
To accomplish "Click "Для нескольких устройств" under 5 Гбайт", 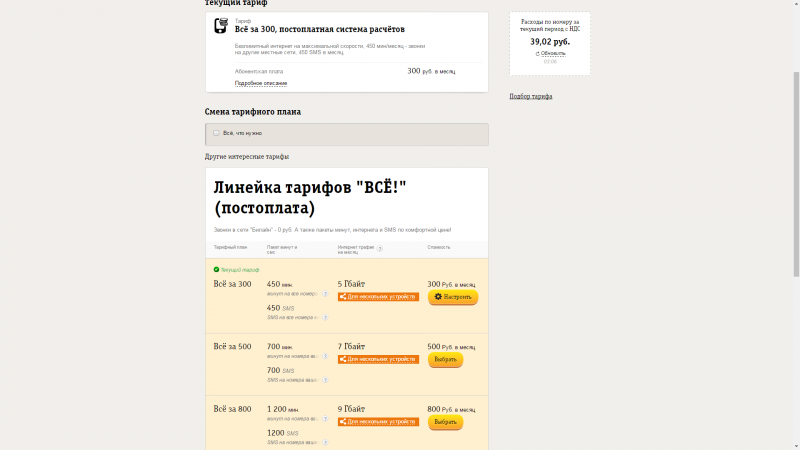I will (x=378, y=297).
